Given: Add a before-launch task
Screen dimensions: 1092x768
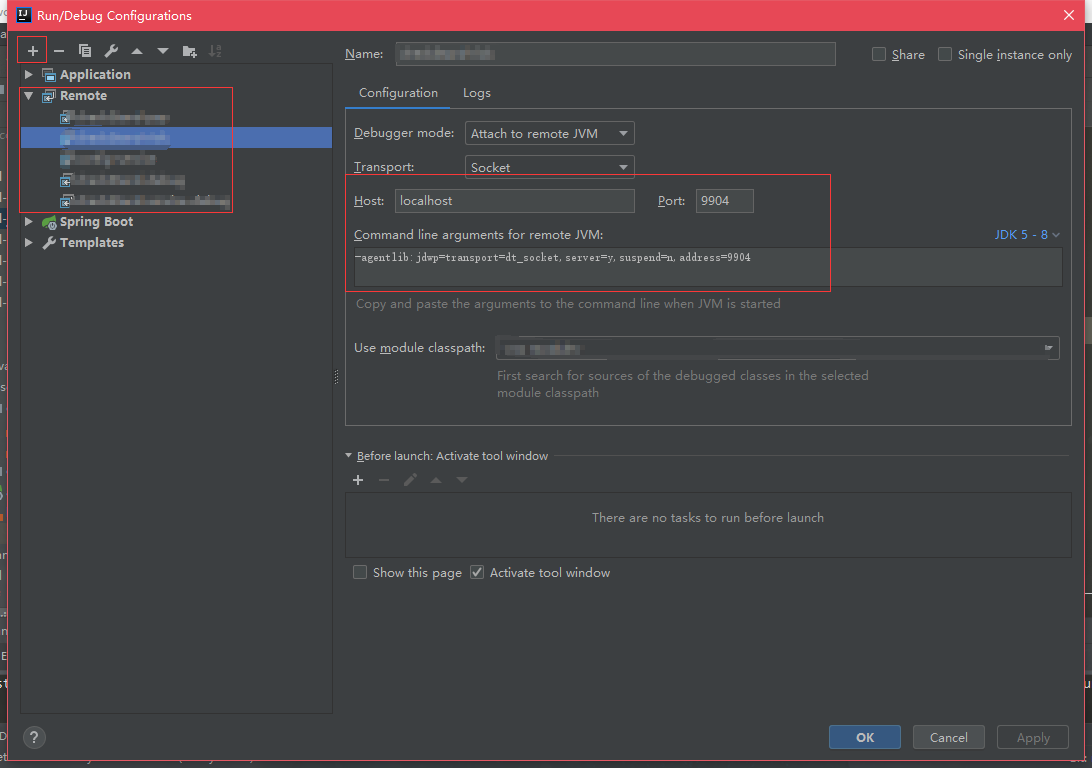Looking at the screenshot, I should pyautogui.click(x=358, y=480).
